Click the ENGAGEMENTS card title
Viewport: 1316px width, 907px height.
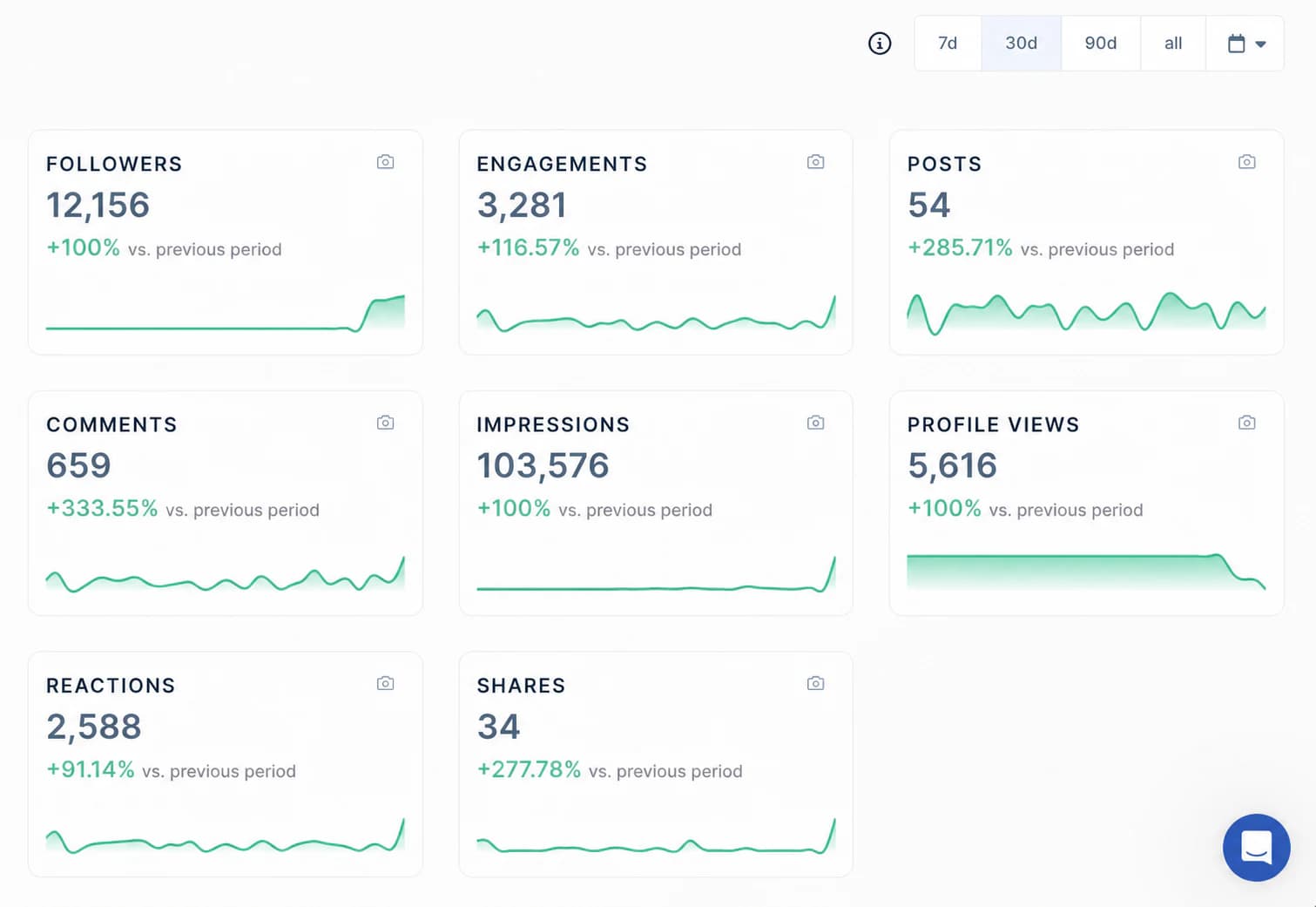562,164
